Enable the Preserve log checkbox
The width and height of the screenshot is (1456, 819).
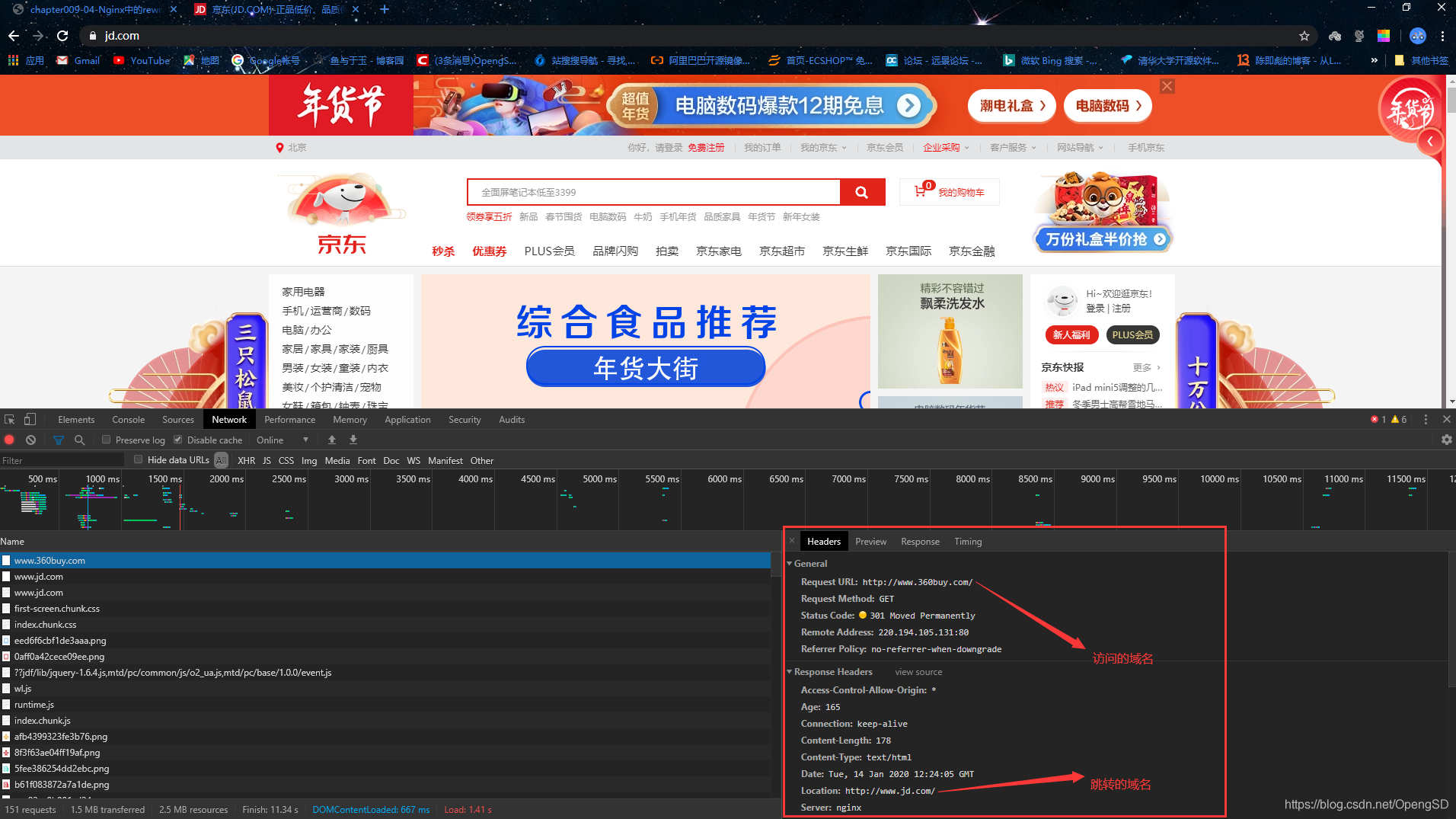tap(106, 440)
